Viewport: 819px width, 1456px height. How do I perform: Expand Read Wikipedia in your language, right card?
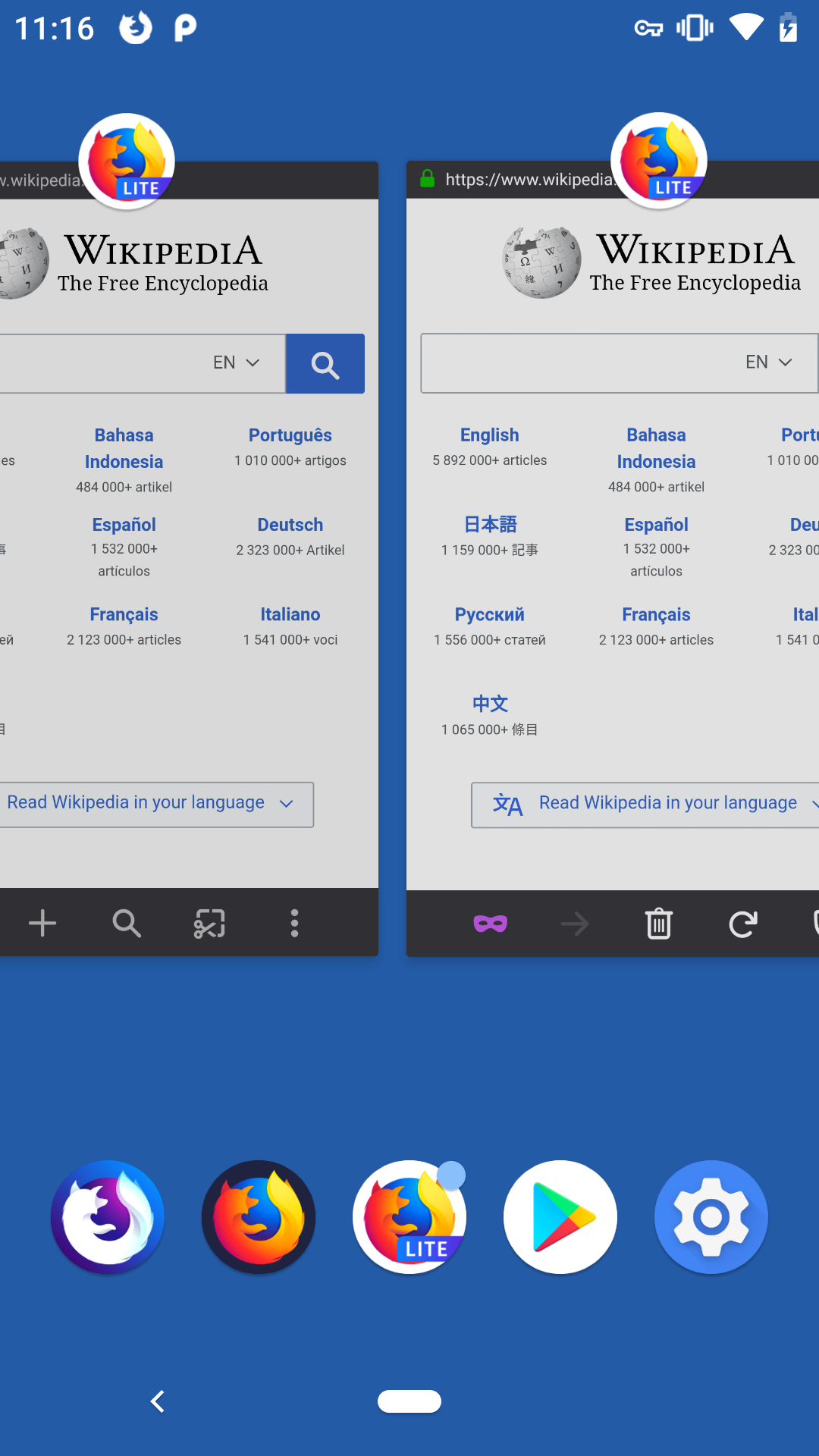(x=645, y=805)
